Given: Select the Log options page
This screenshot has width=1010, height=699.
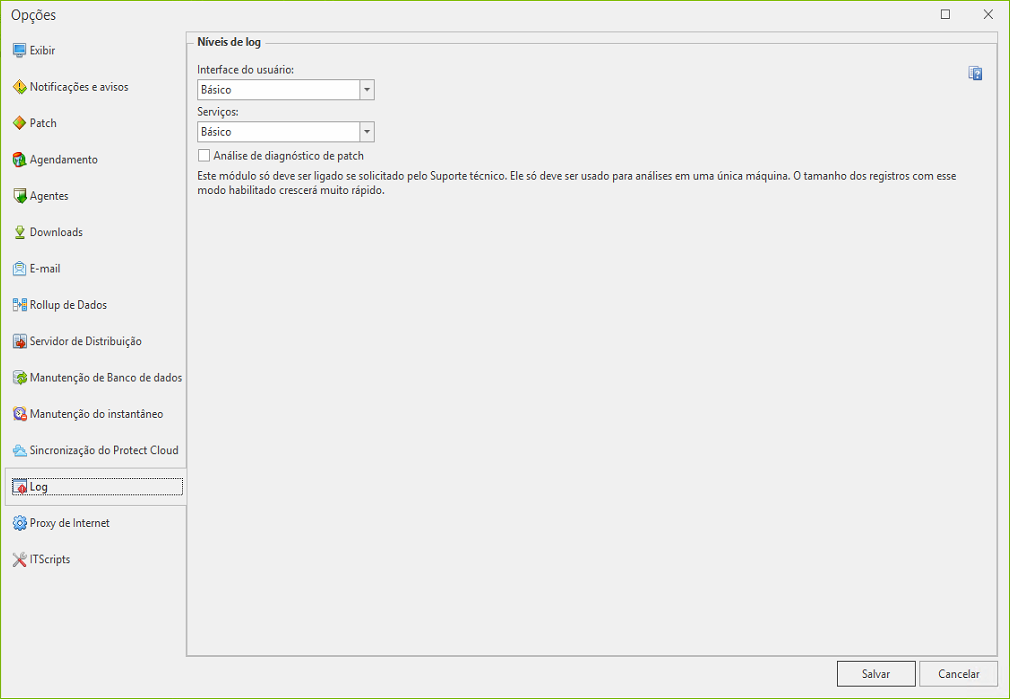Looking at the screenshot, I should click(x=95, y=487).
